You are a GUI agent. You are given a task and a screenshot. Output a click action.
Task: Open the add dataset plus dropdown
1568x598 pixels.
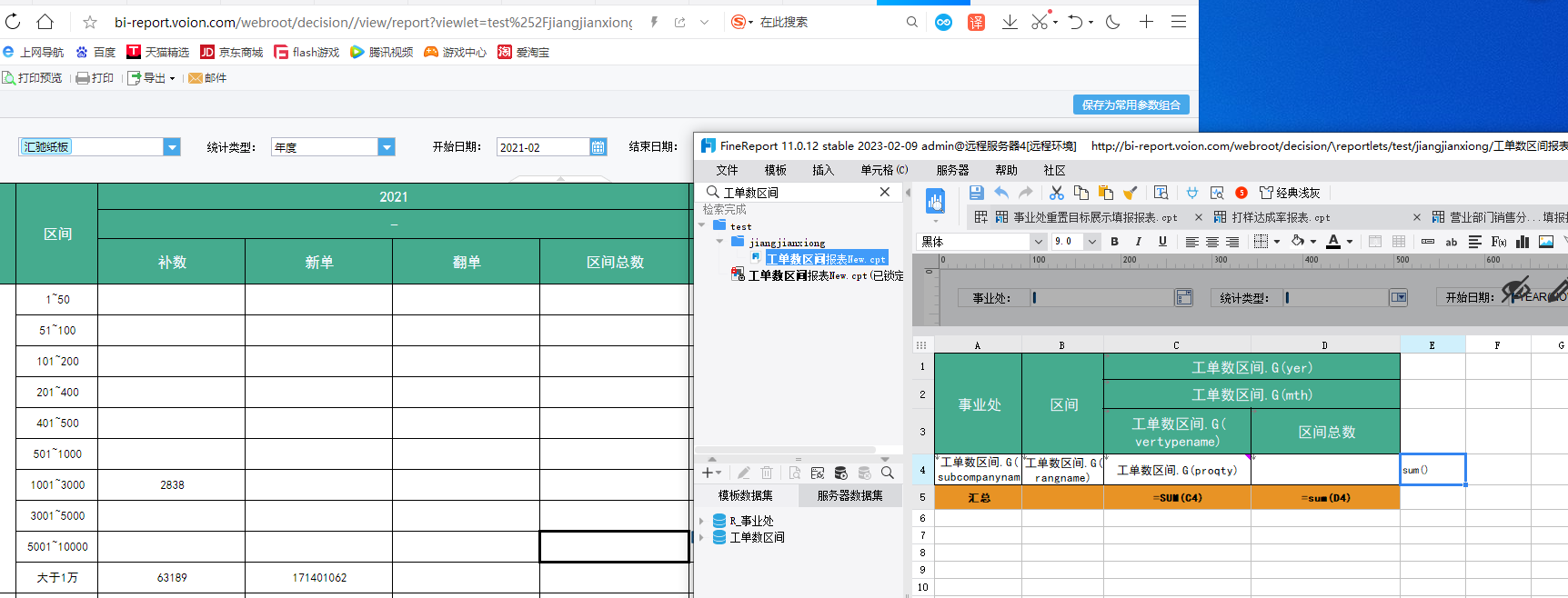click(x=711, y=473)
